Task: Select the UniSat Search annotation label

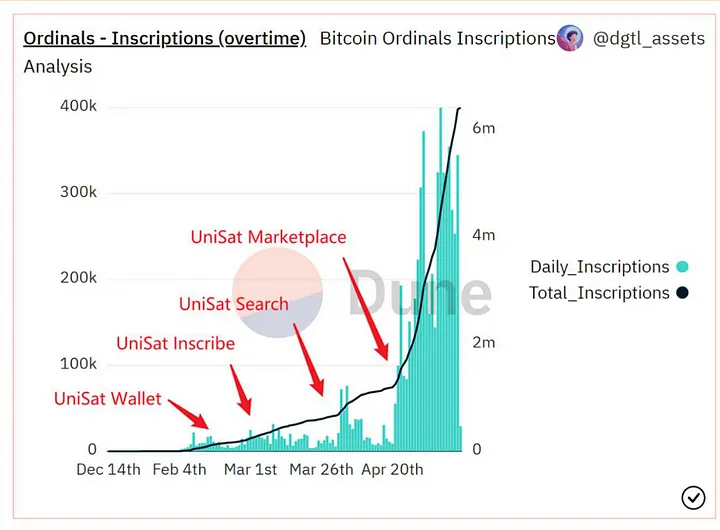Action: tap(233, 303)
